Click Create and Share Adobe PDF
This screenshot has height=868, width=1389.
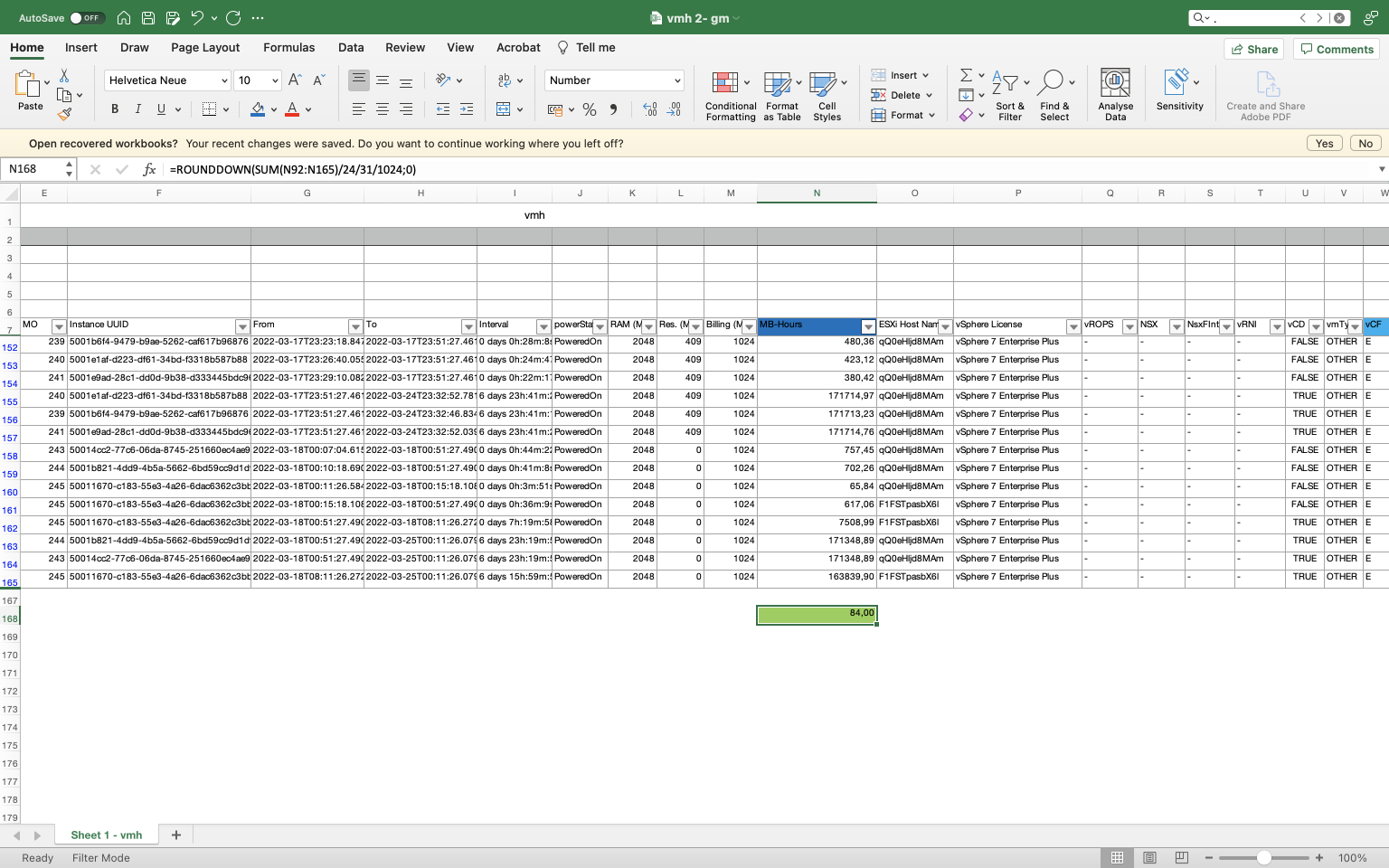click(x=1265, y=94)
